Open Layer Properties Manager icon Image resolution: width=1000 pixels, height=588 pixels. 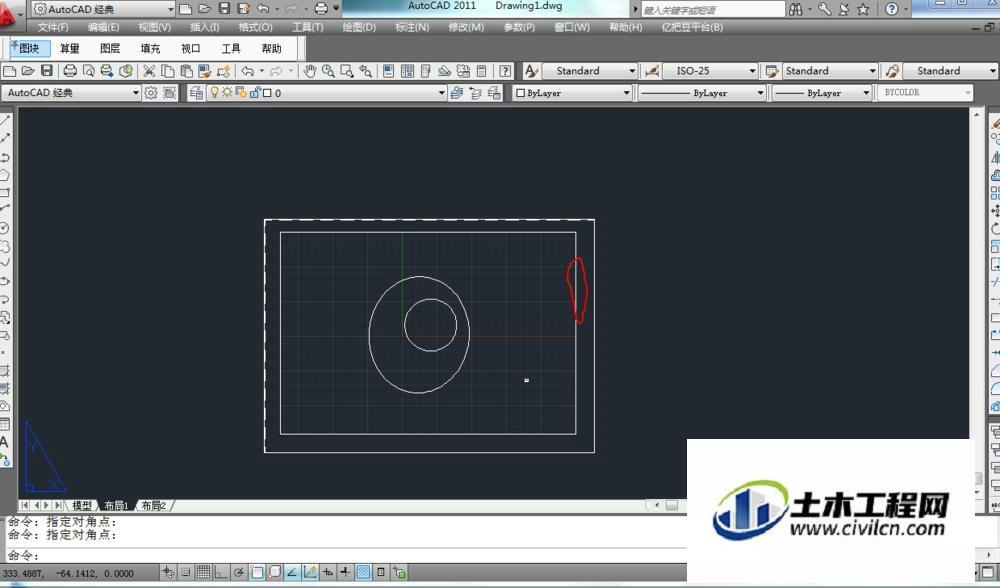[196, 93]
